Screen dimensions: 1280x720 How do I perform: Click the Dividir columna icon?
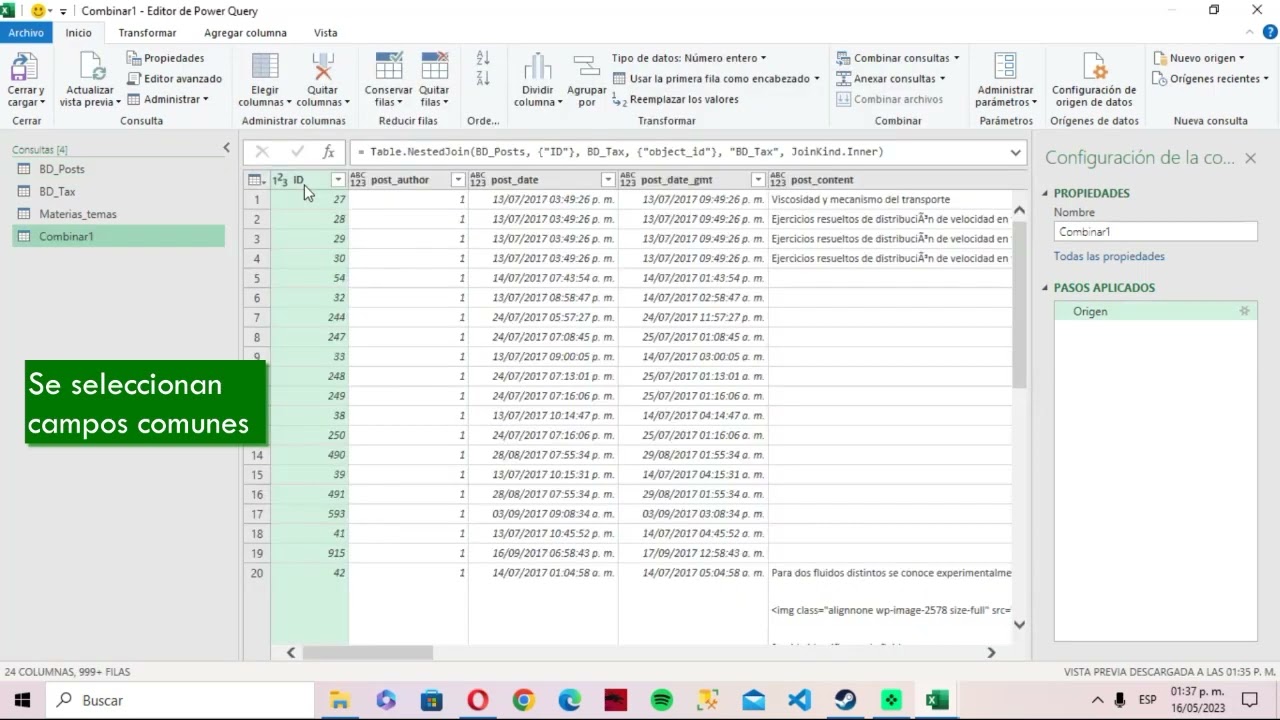pos(537,67)
